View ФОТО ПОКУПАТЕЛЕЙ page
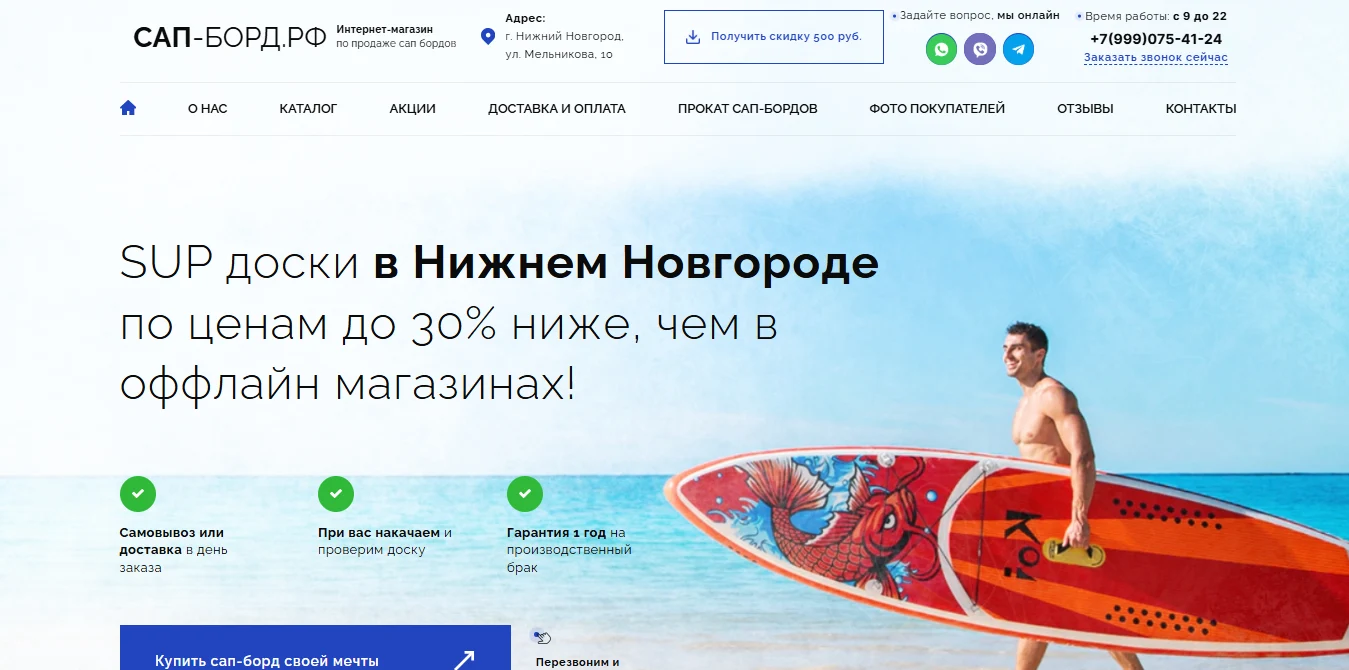 937,108
